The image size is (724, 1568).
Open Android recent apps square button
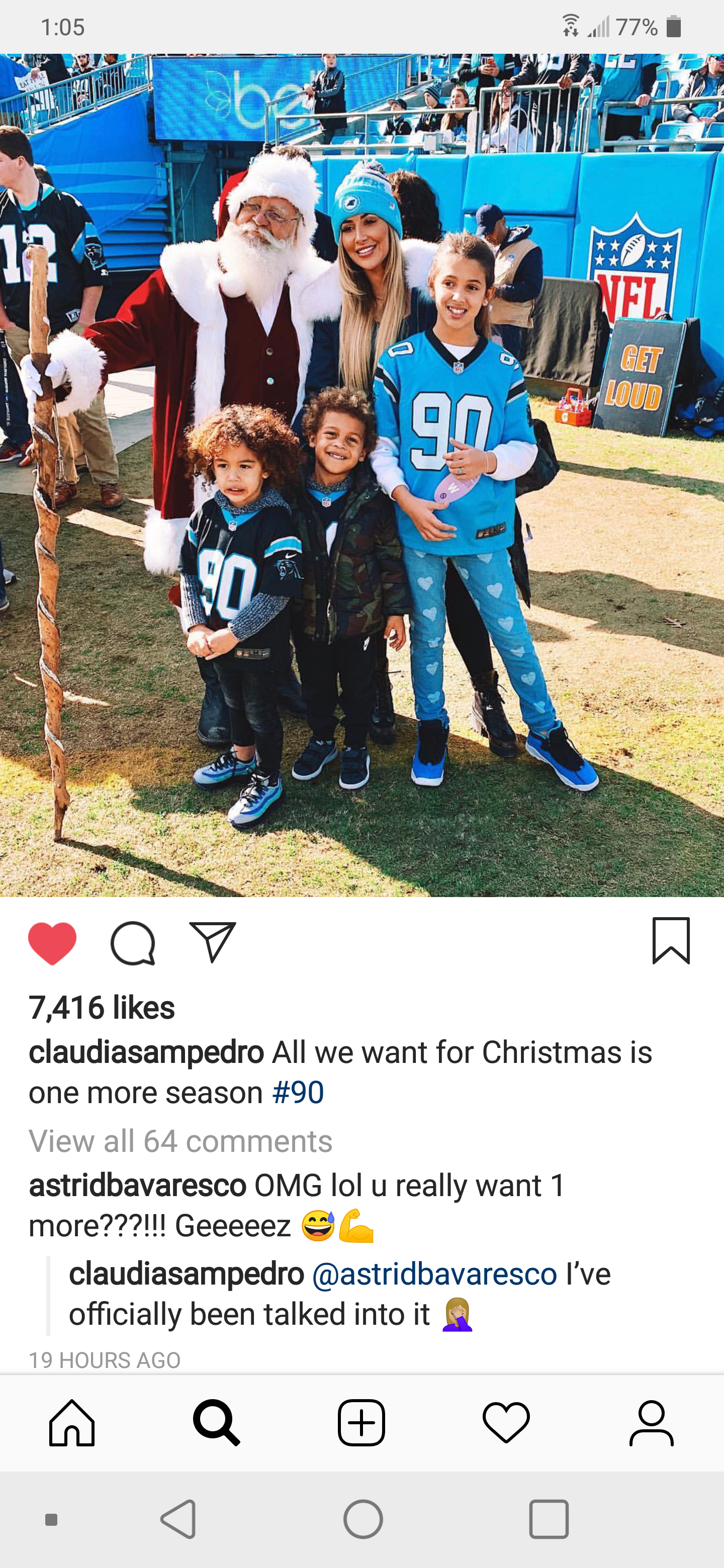(x=549, y=1519)
